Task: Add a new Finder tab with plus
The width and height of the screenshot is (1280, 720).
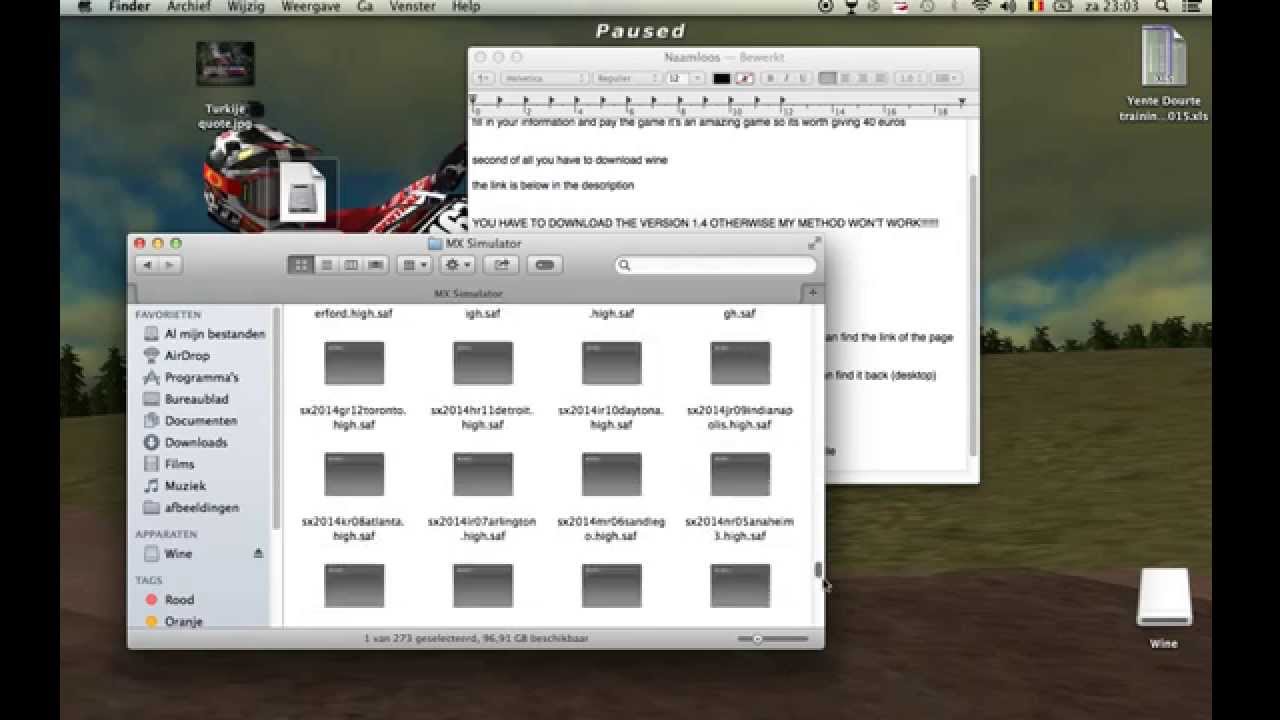Action: [x=813, y=293]
